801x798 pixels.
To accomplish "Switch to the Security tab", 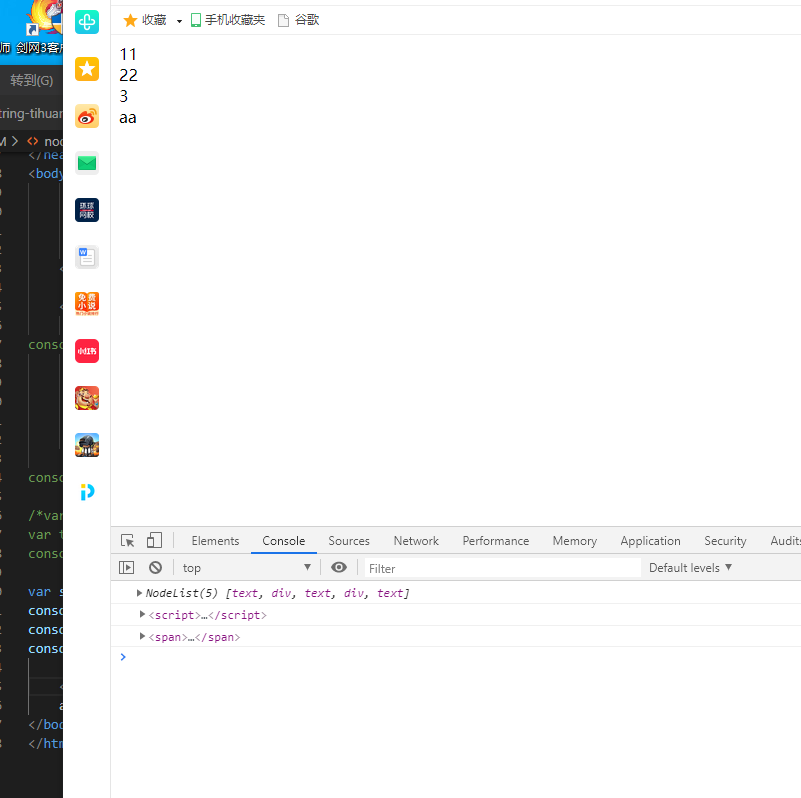I will coord(725,541).
